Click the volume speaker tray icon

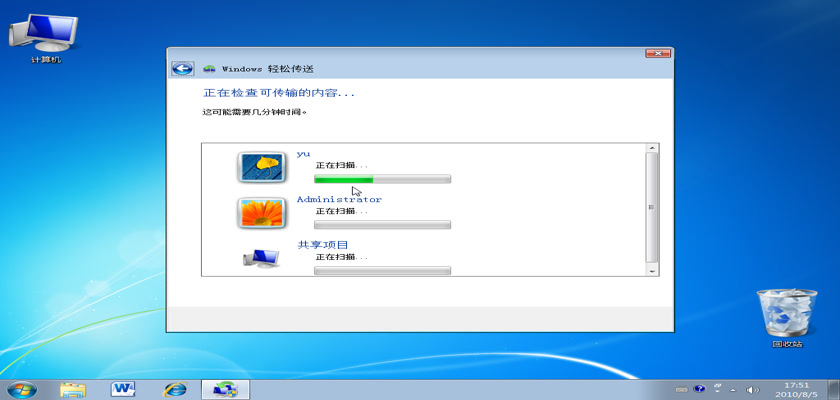point(752,389)
